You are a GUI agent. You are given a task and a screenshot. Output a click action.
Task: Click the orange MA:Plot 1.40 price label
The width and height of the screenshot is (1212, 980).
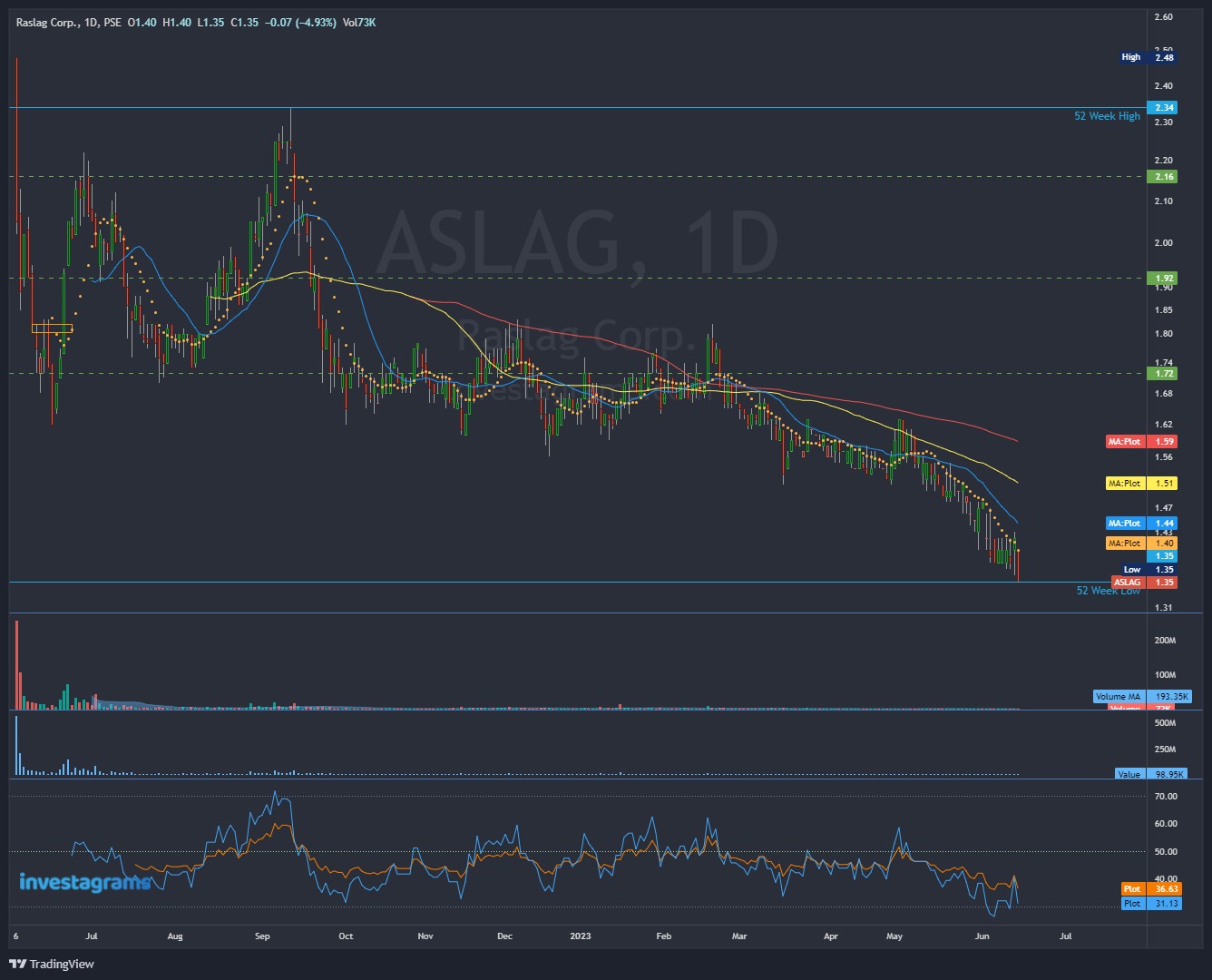tap(1139, 543)
